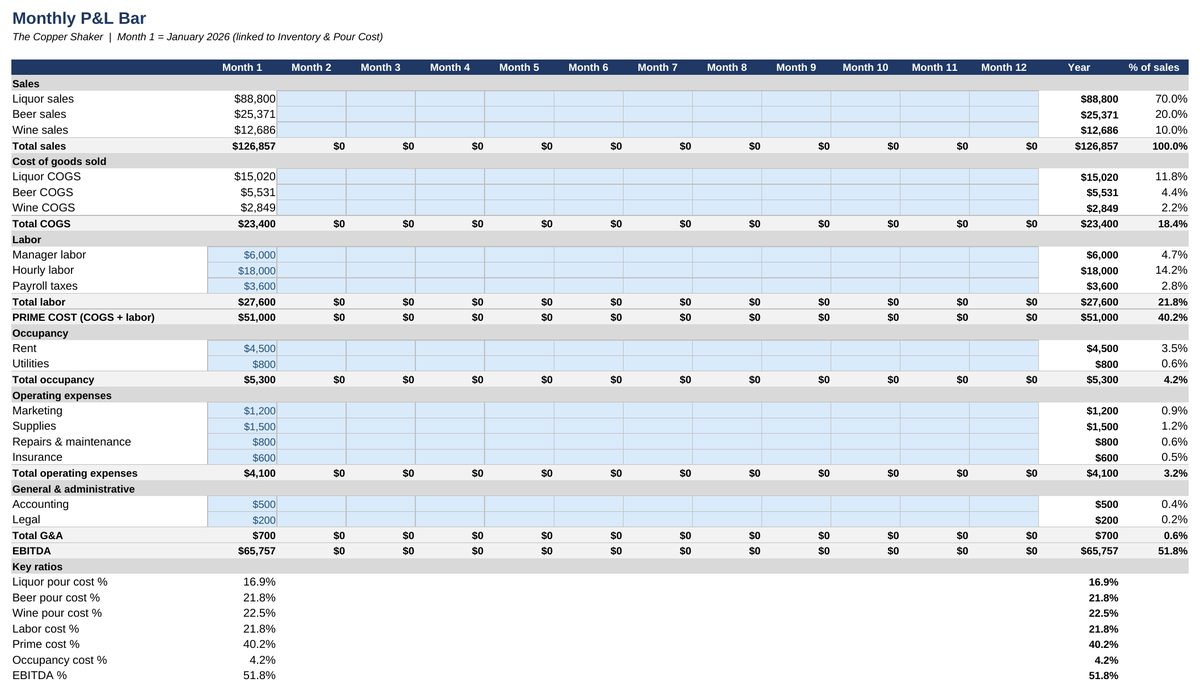Screen dimensions: 1200x691
Task: Click the Month 1 Utilities input $800
Action: click(242, 364)
